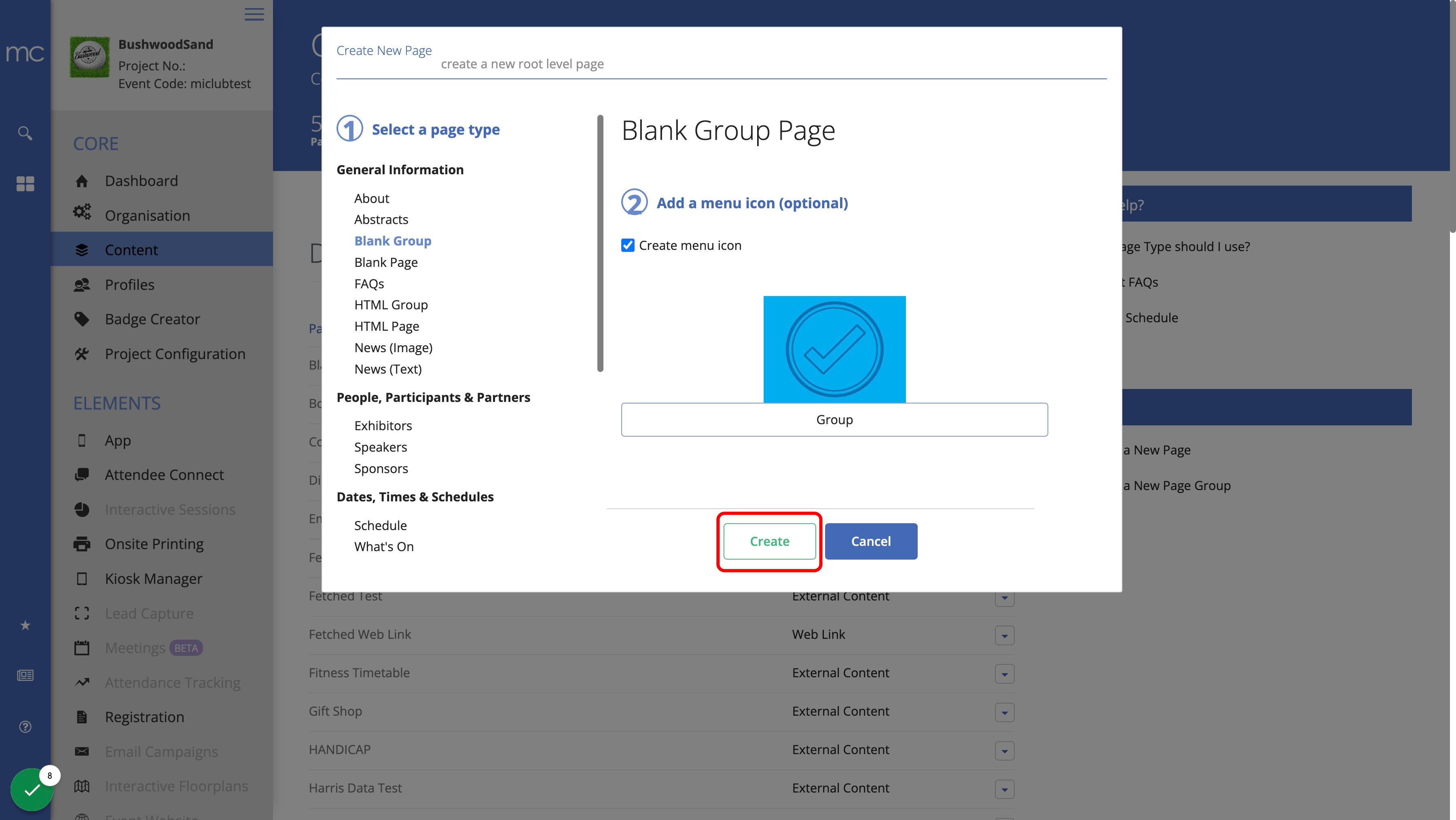1456x820 pixels.
Task: Expand dropdown arrow for HANDICAP row
Action: click(x=1004, y=751)
